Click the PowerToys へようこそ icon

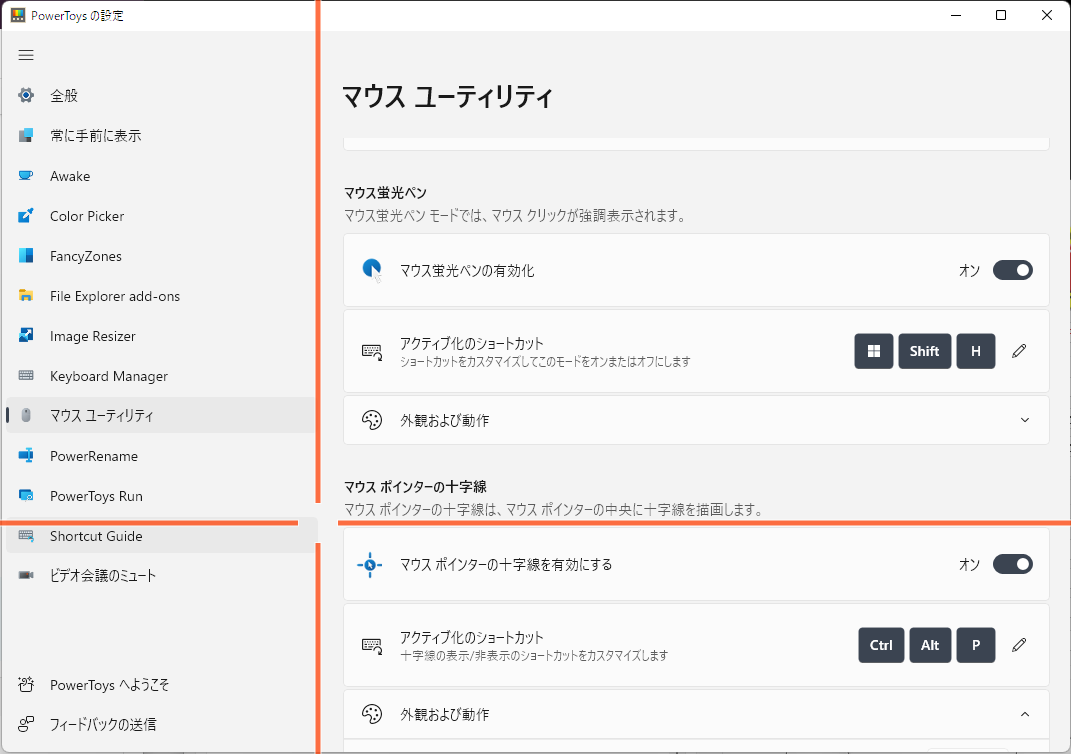[26, 684]
